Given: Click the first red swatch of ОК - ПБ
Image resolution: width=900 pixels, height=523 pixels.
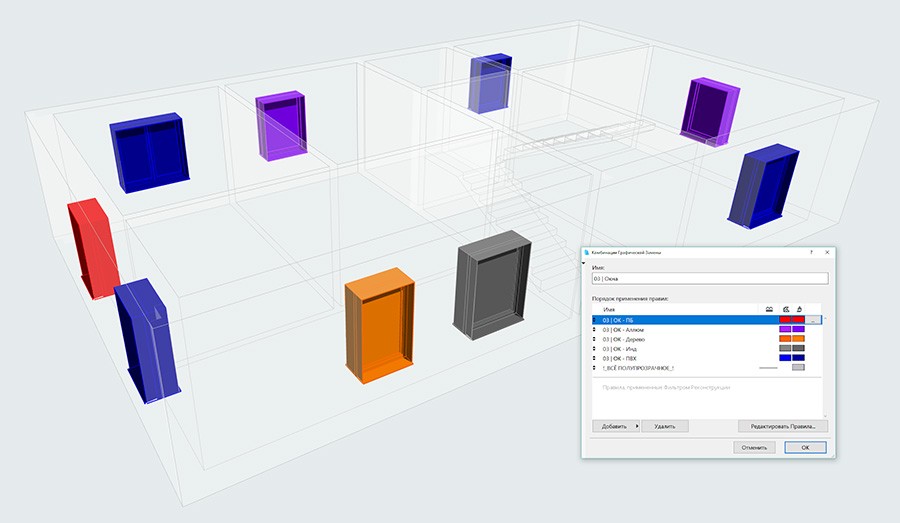Looking at the screenshot, I should pyautogui.click(x=785, y=320).
